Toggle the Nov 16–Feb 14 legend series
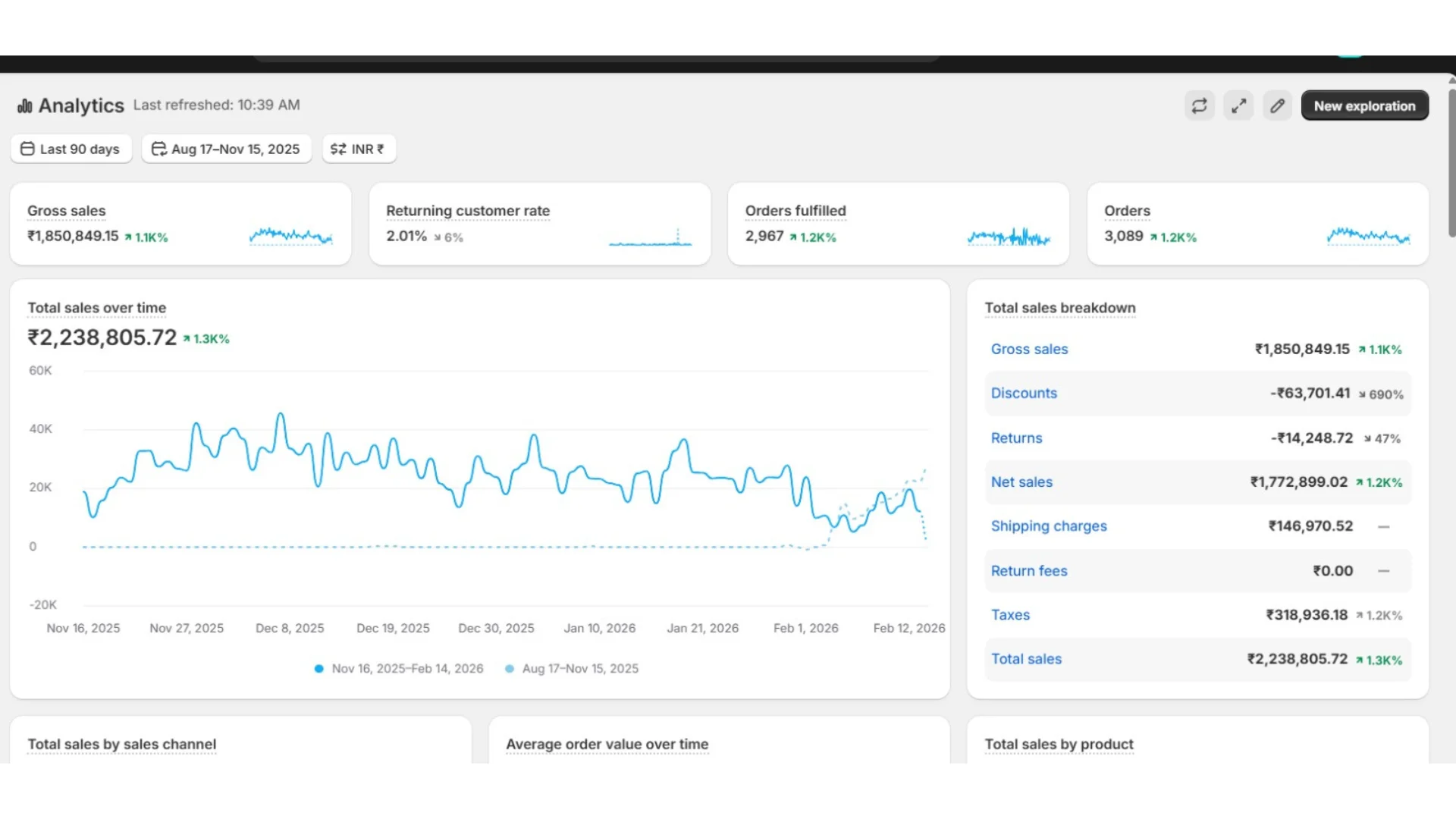 (x=400, y=669)
